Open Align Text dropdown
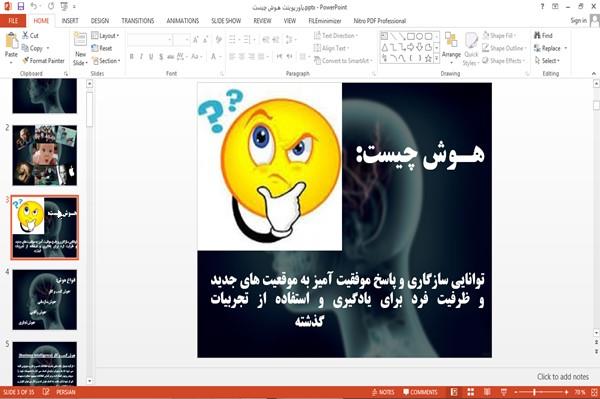This screenshot has width=600, height=399. pos(331,48)
